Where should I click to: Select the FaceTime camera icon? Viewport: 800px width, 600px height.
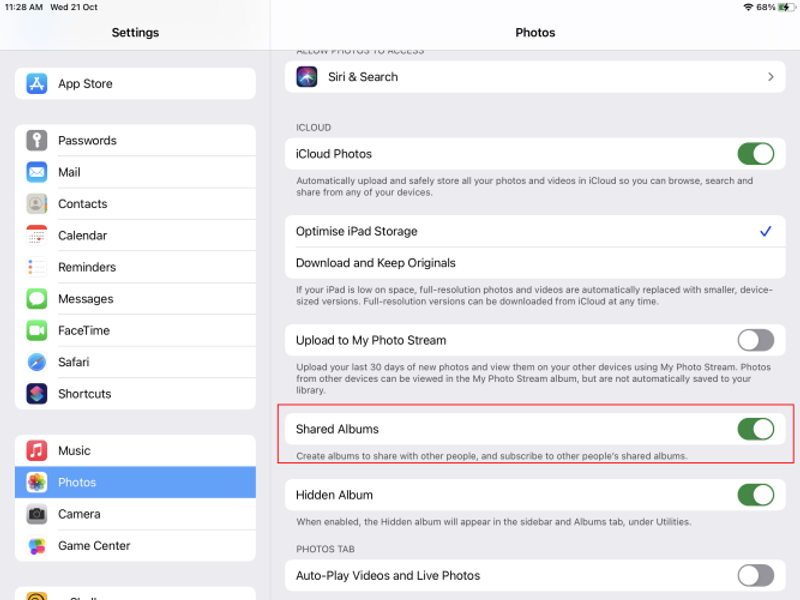click(37, 330)
